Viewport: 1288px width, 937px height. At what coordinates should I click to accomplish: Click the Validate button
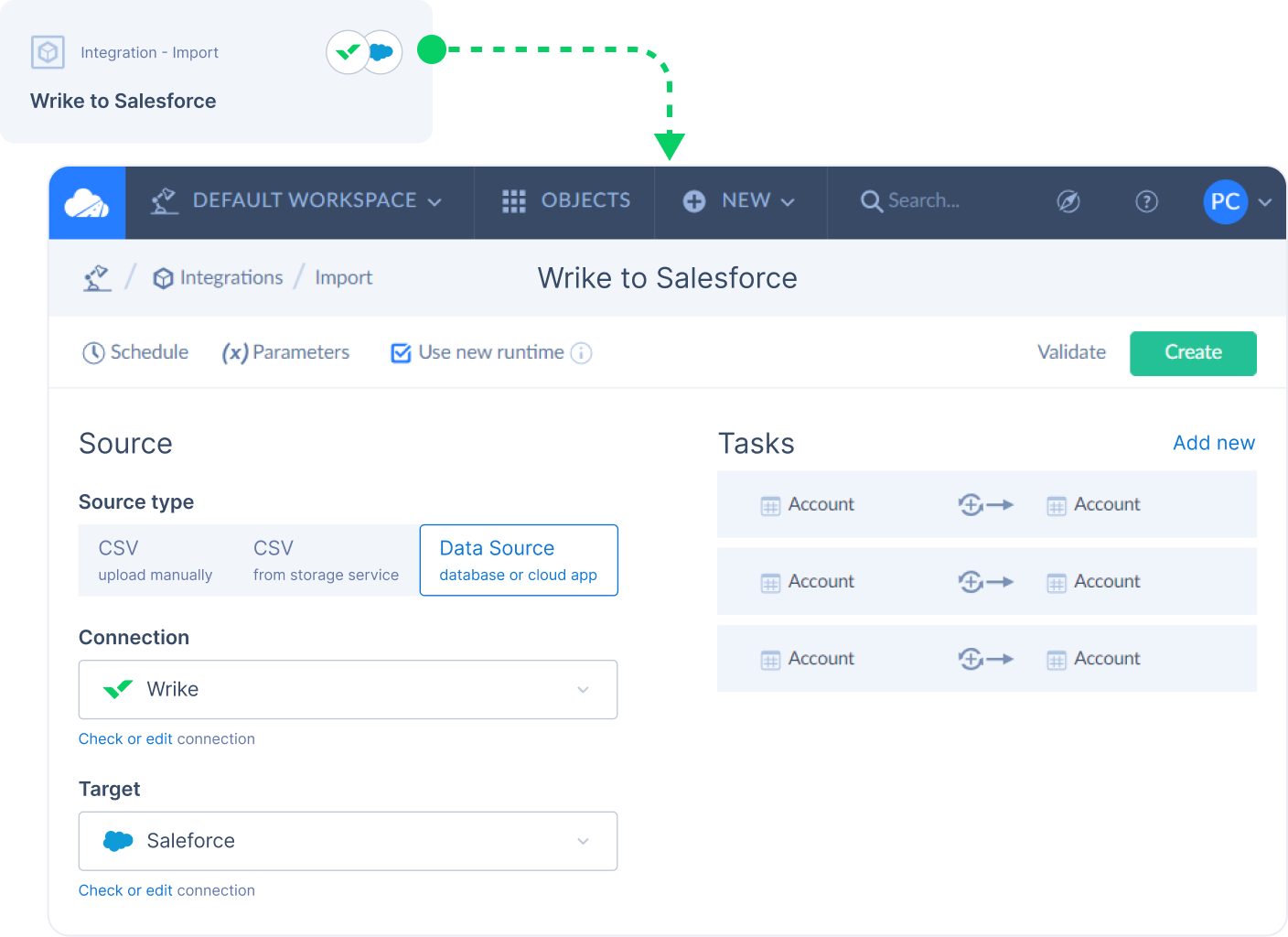pos(1071,353)
